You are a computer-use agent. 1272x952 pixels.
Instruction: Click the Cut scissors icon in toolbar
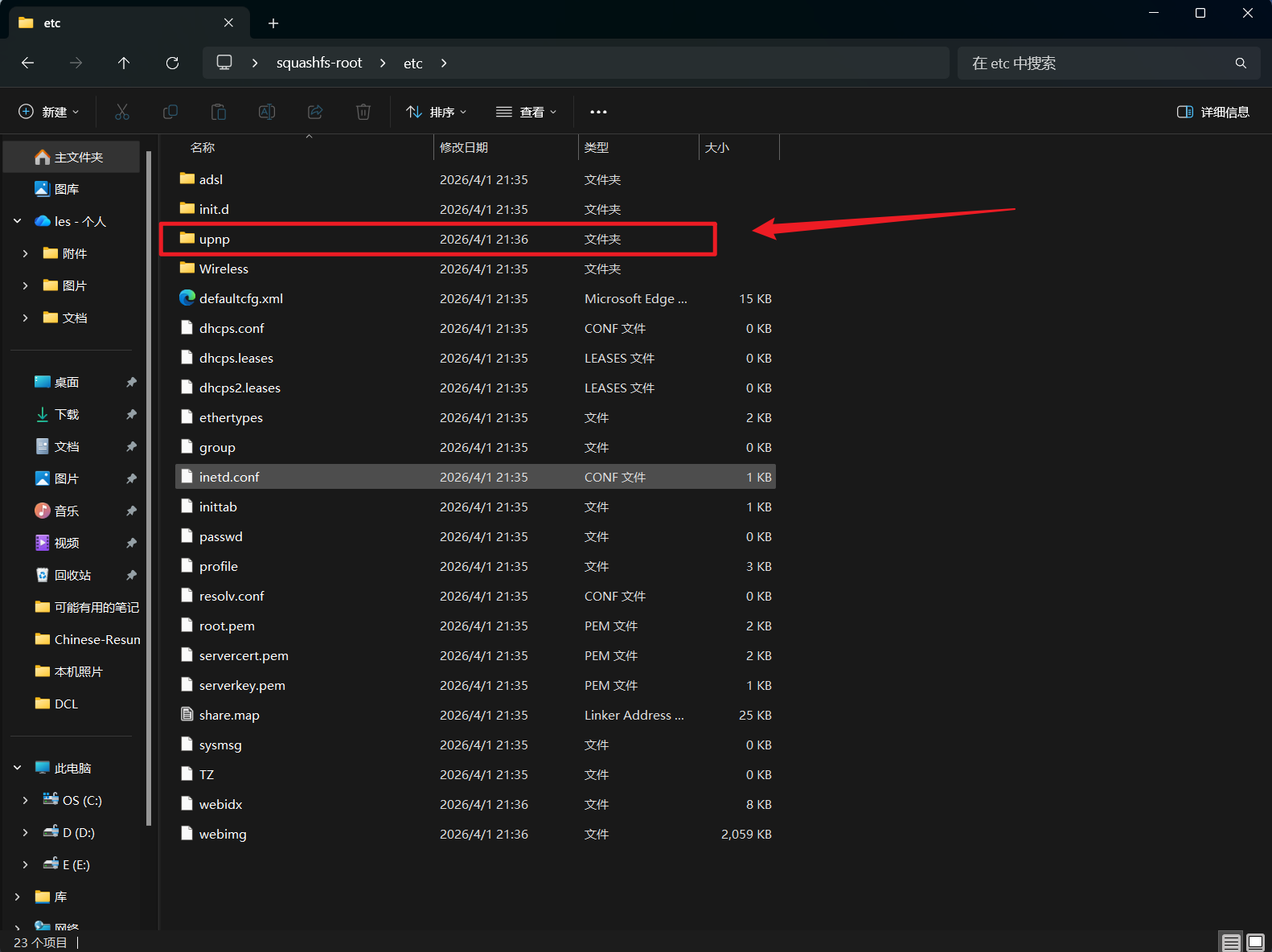coord(122,112)
